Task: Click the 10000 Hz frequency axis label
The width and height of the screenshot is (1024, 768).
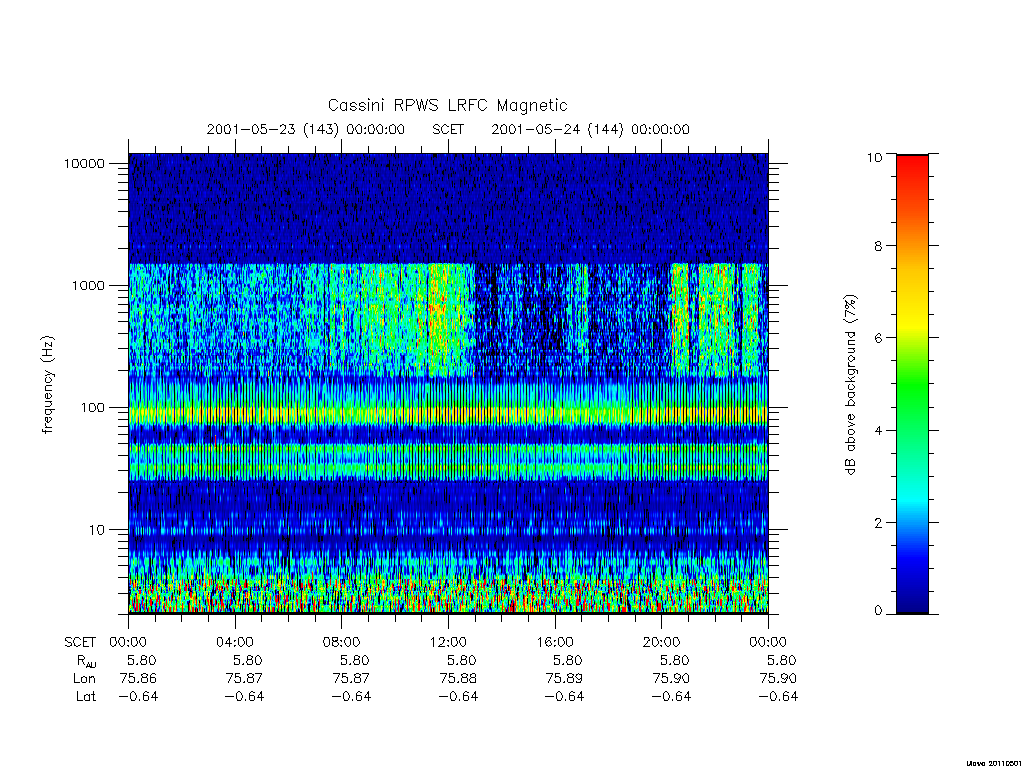Action: pyautogui.click(x=84, y=163)
